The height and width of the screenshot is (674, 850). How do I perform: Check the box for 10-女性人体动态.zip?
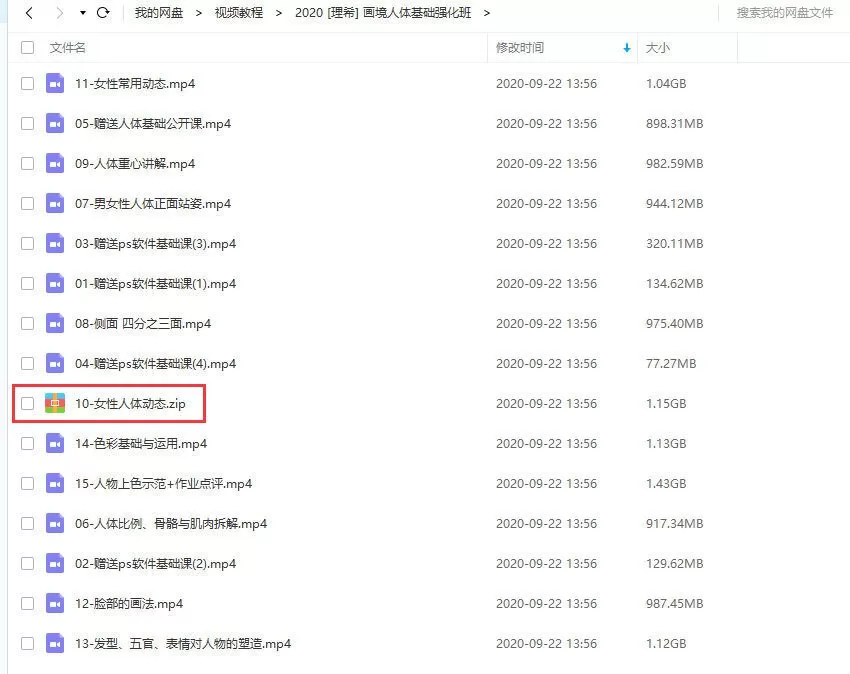coord(27,404)
